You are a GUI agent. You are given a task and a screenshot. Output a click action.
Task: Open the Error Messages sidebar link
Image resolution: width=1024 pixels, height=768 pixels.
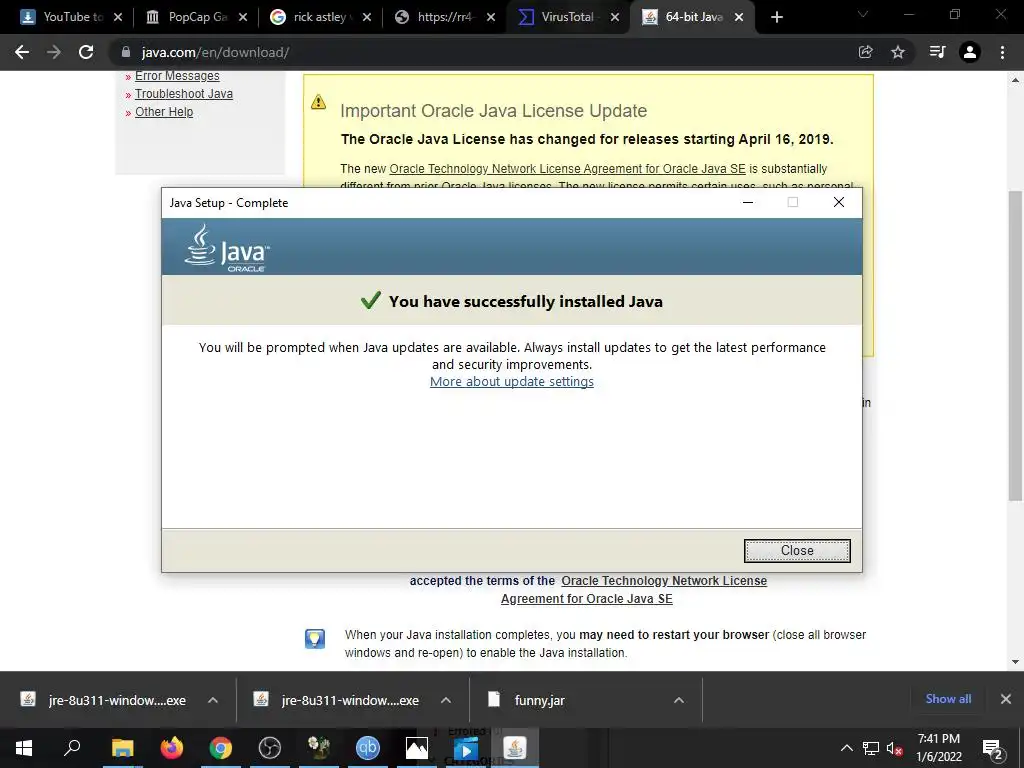point(177,76)
